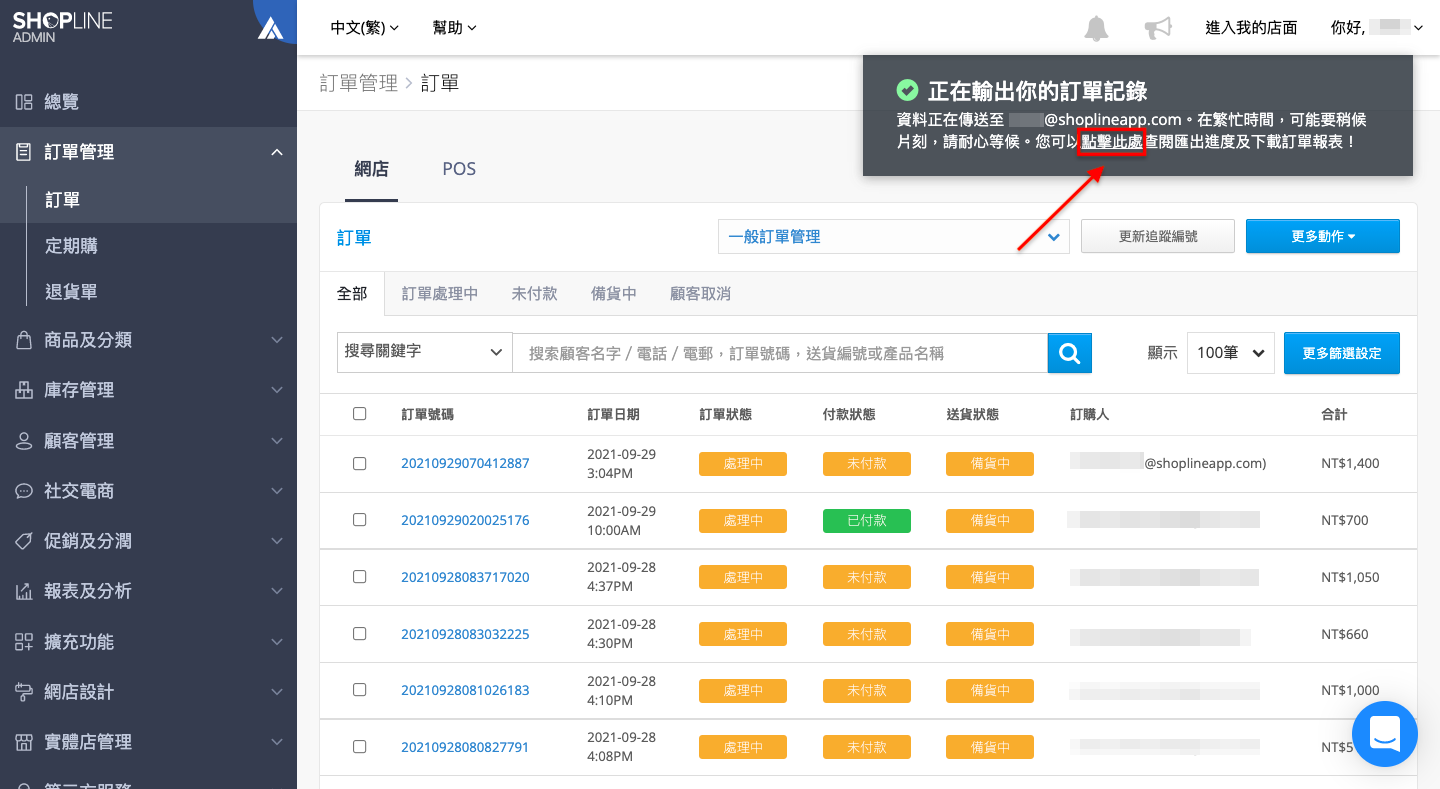The width and height of the screenshot is (1440, 789).
Task: Click the 訂單管理 breadcrumb link
Action: [x=359, y=83]
